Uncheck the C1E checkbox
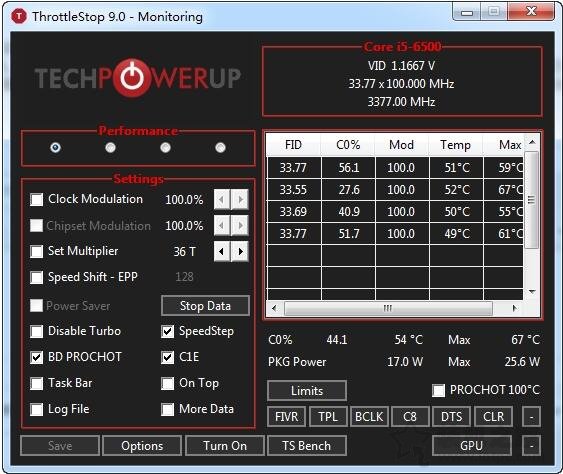This screenshot has width=563, height=474. pyautogui.click(x=168, y=358)
